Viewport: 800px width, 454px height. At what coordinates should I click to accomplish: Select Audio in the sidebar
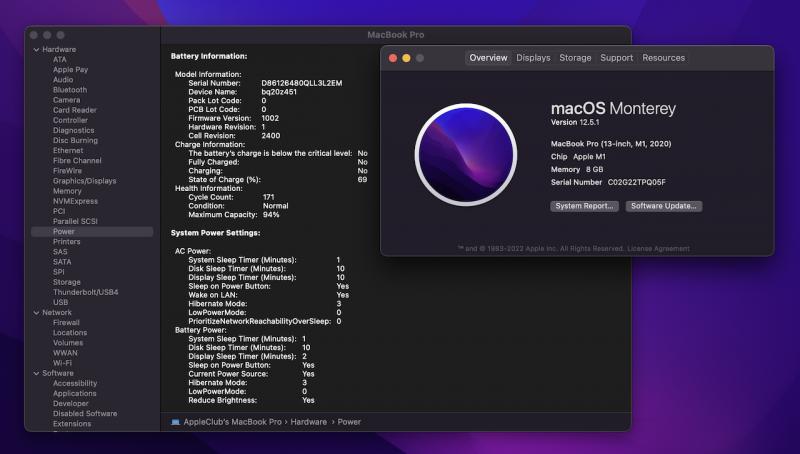point(63,80)
